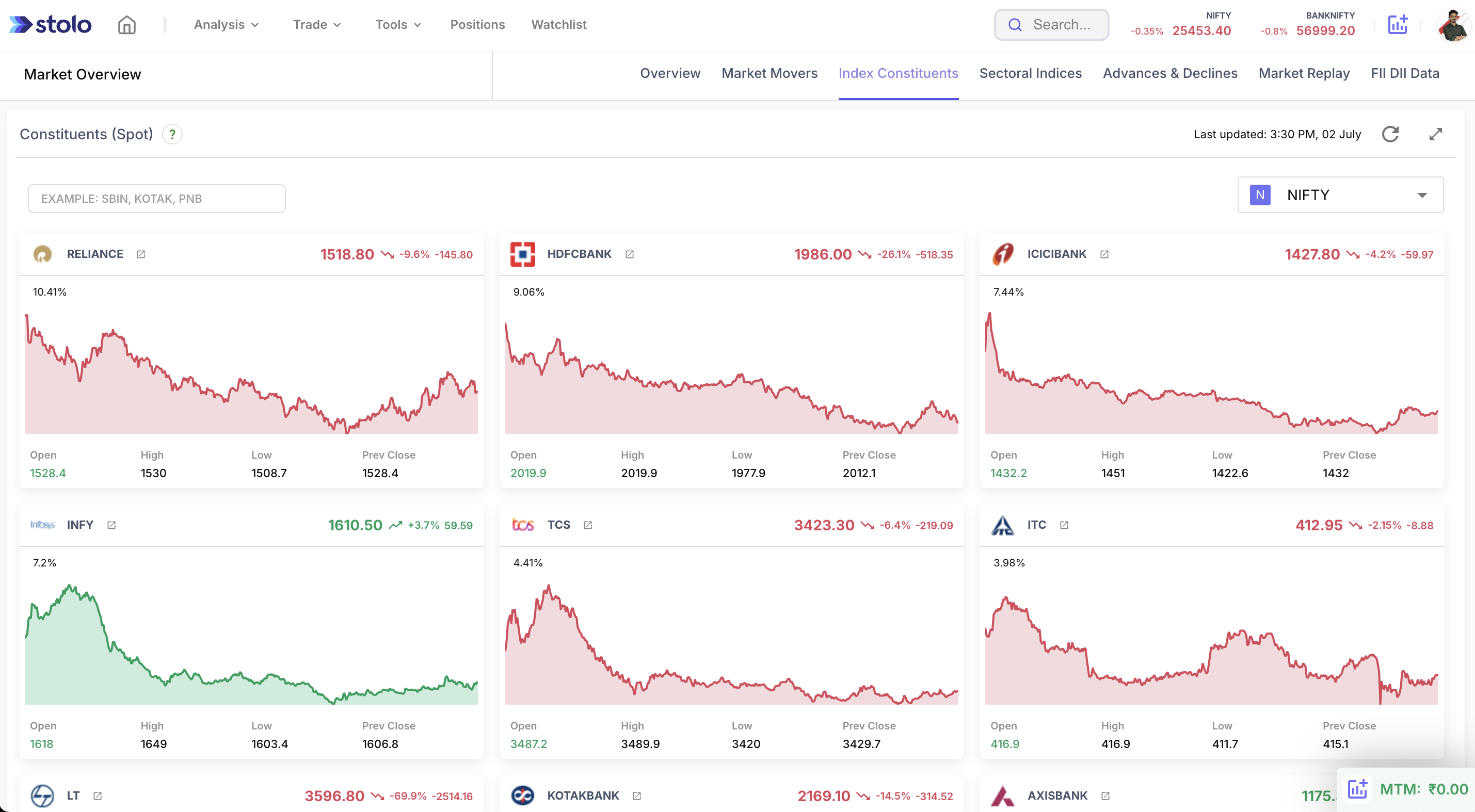
Task: Click TCS price 3423.30
Action: click(x=824, y=525)
